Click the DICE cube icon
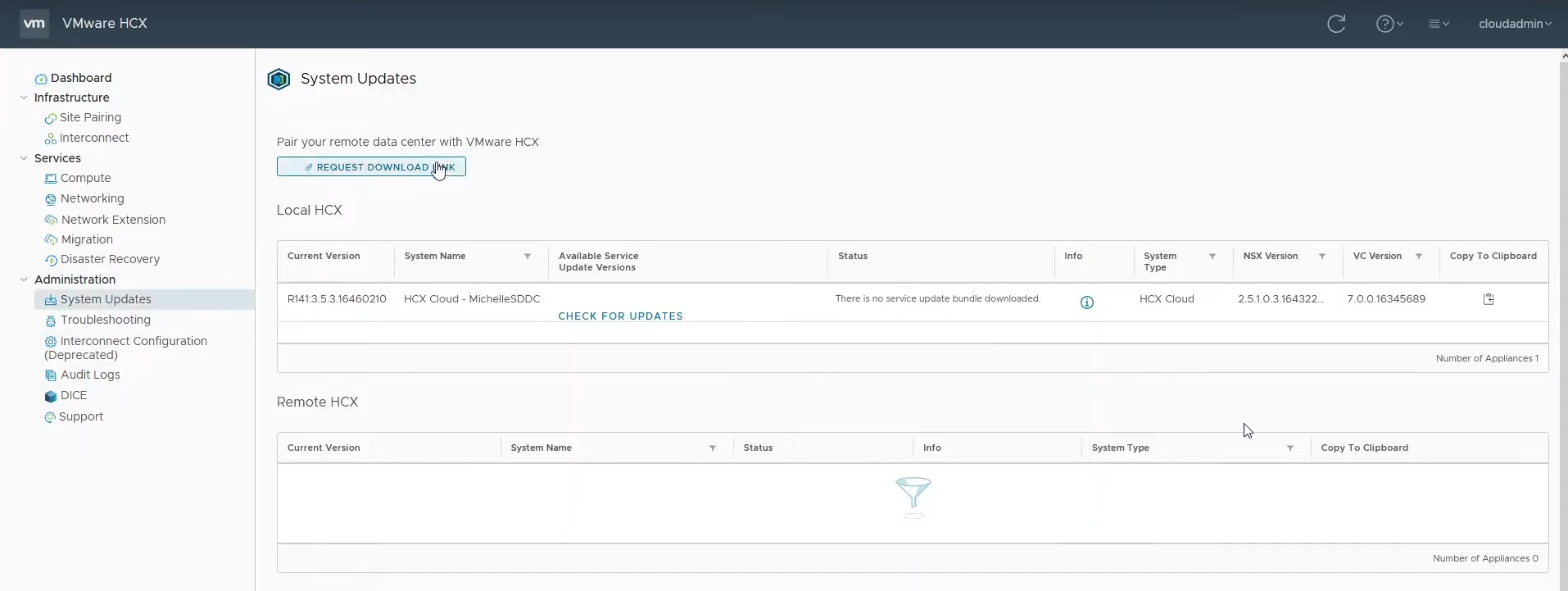The height and width of the screenshot is (591, 1568). (x=51, y=396)
